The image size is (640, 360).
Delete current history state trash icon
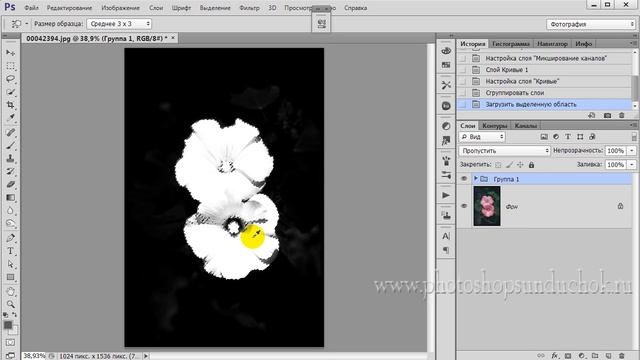coord(622,116)
